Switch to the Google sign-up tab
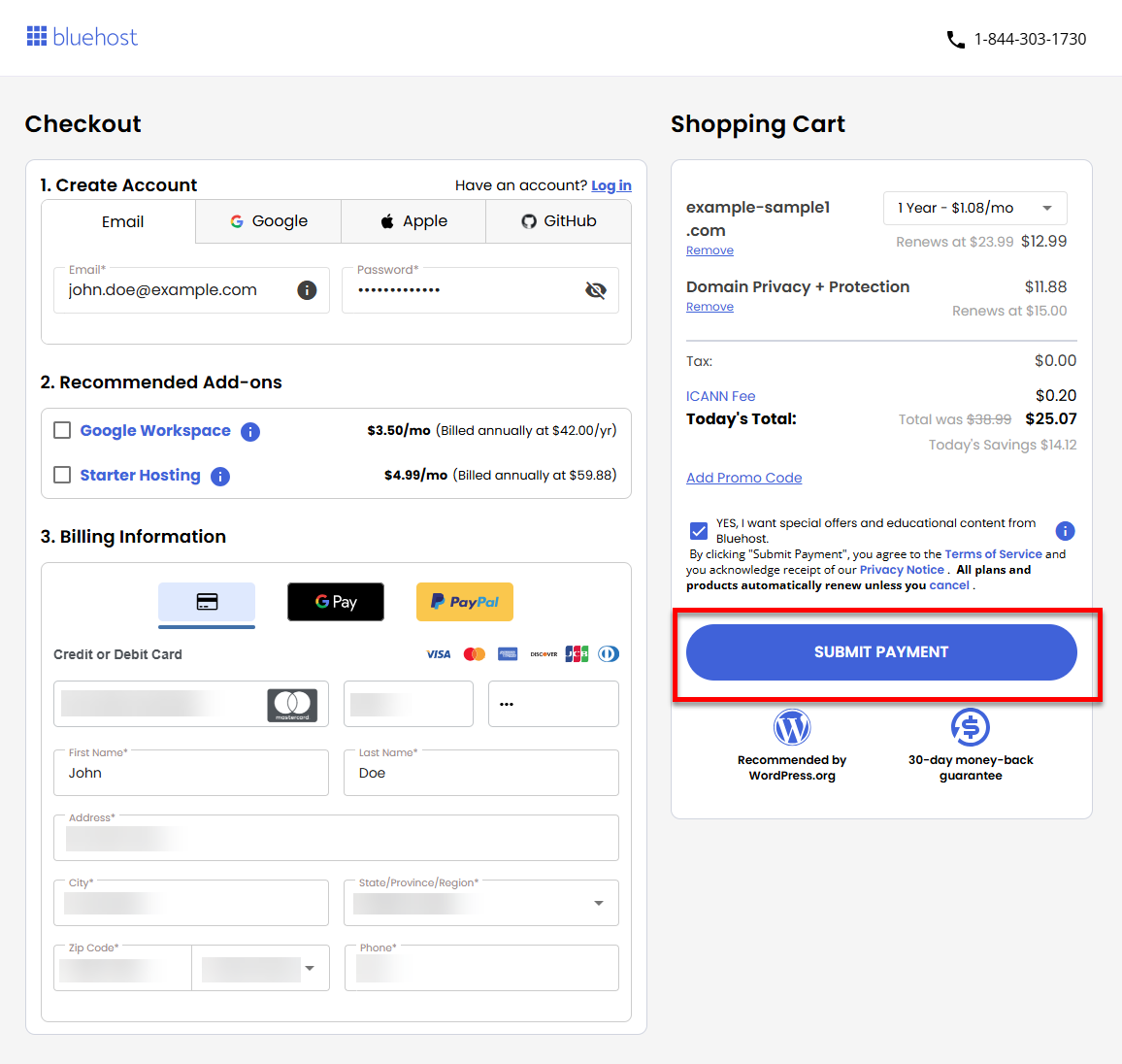 (x=268, y=221)
